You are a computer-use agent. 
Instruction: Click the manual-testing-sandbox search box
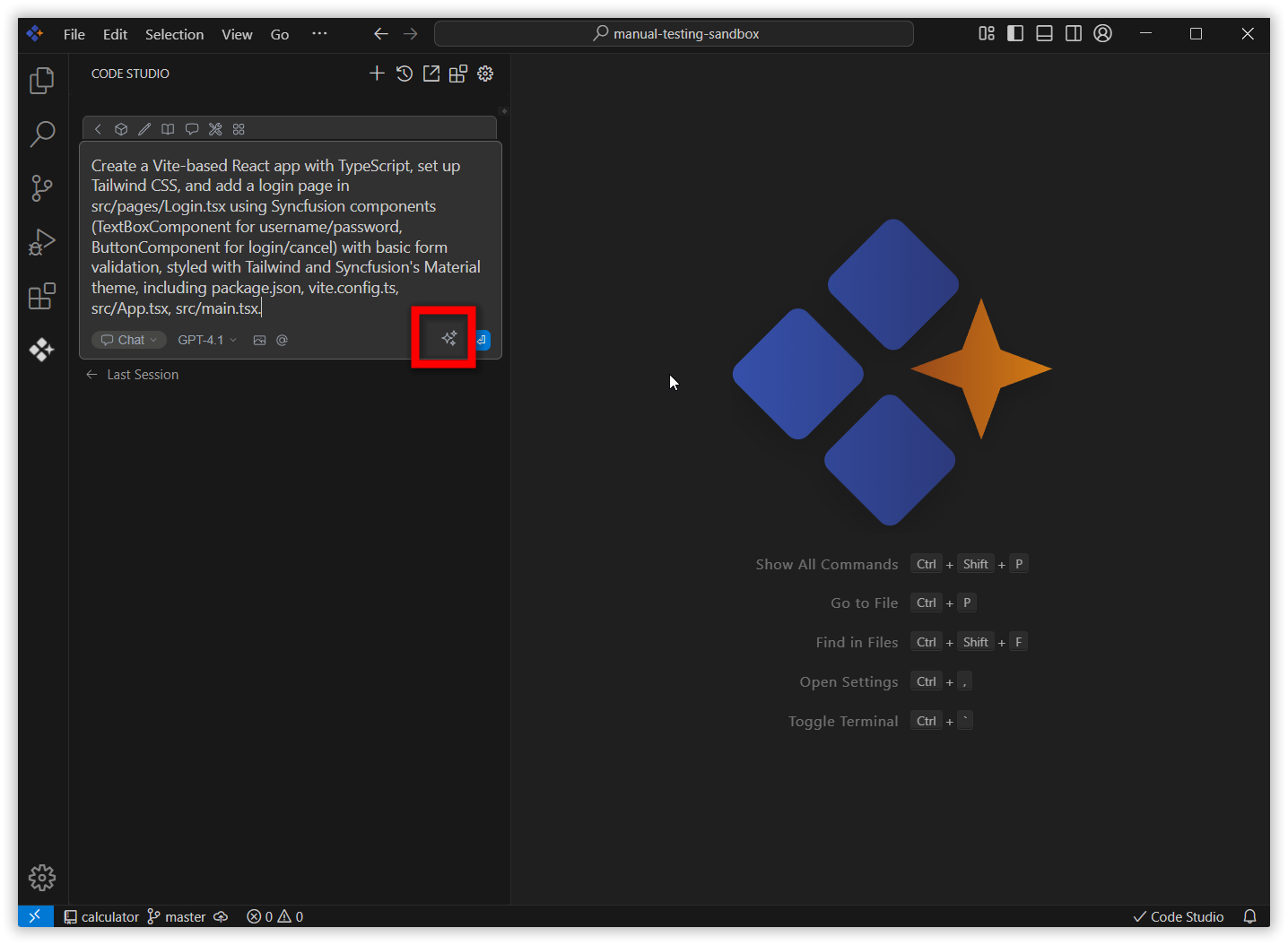674,33
